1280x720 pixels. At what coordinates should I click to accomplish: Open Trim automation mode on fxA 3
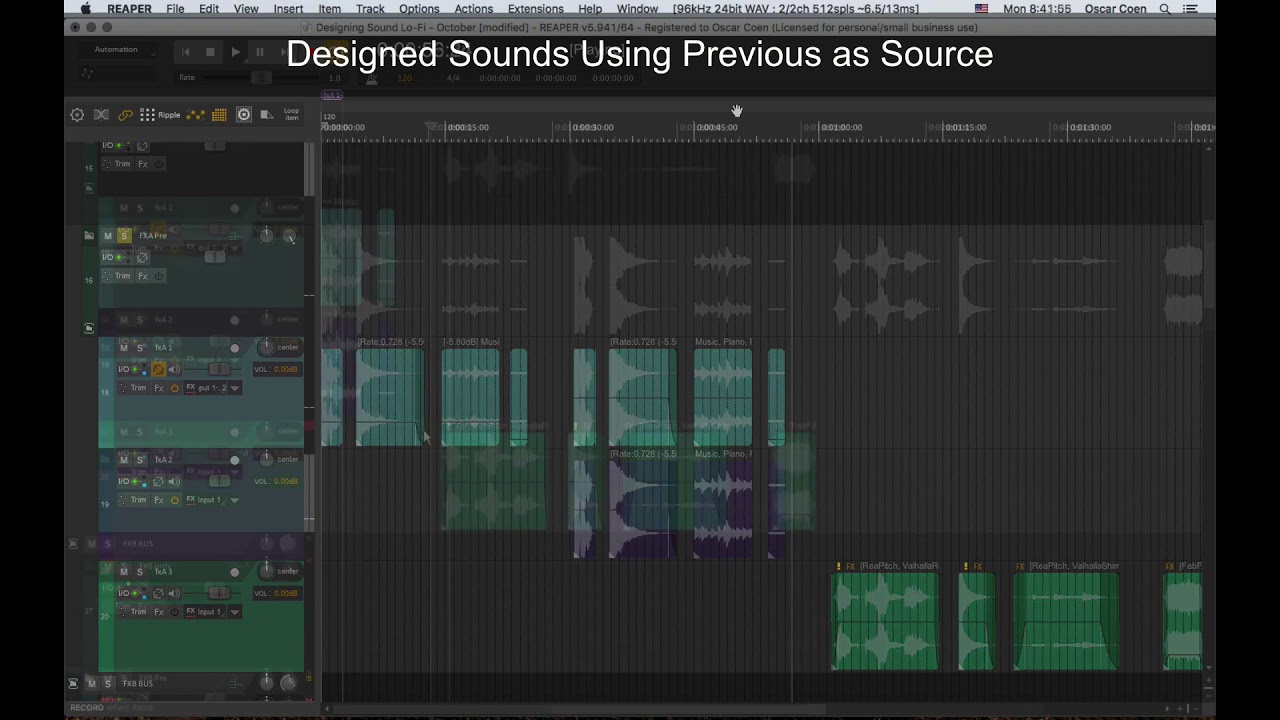pyautogui.click(x=134, y=612)
